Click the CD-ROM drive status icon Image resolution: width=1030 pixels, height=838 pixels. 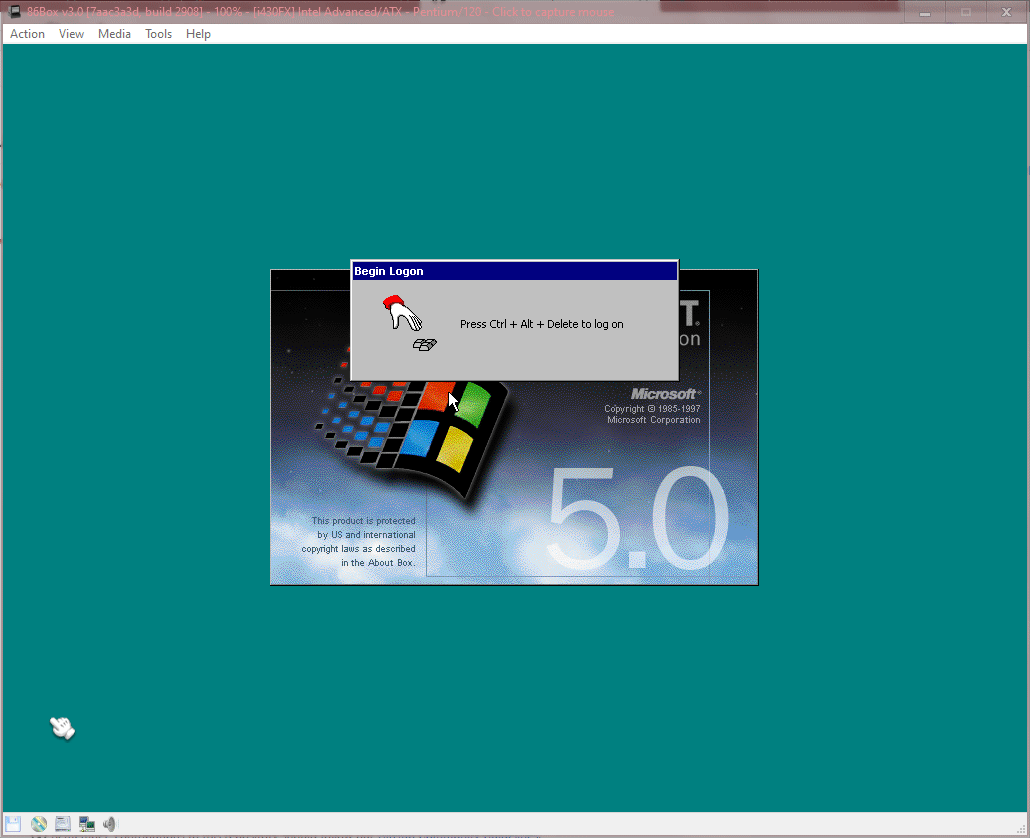pos(38,823)
